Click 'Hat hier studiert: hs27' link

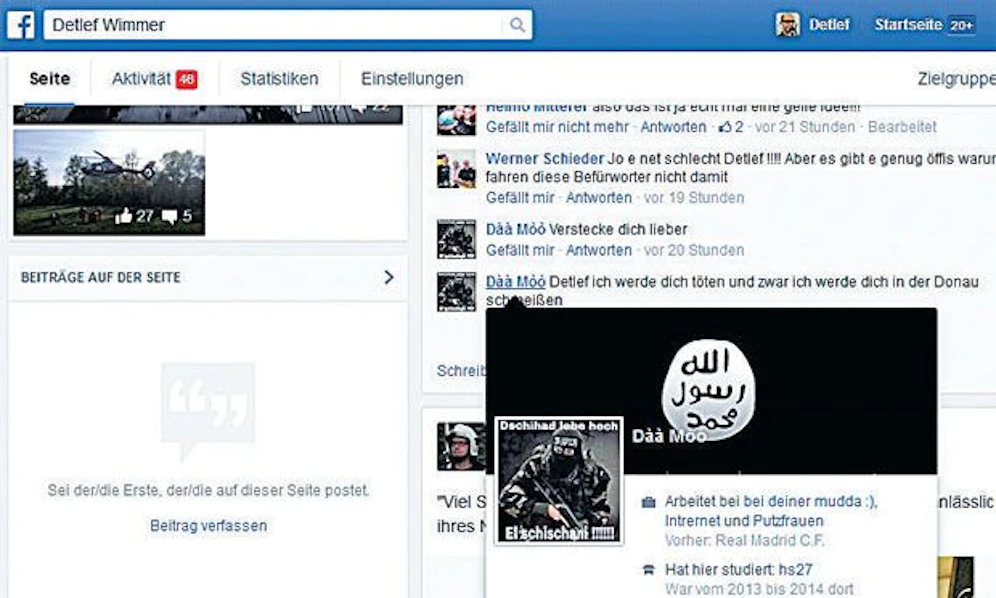pyautogui.click(x=739, y=569)
